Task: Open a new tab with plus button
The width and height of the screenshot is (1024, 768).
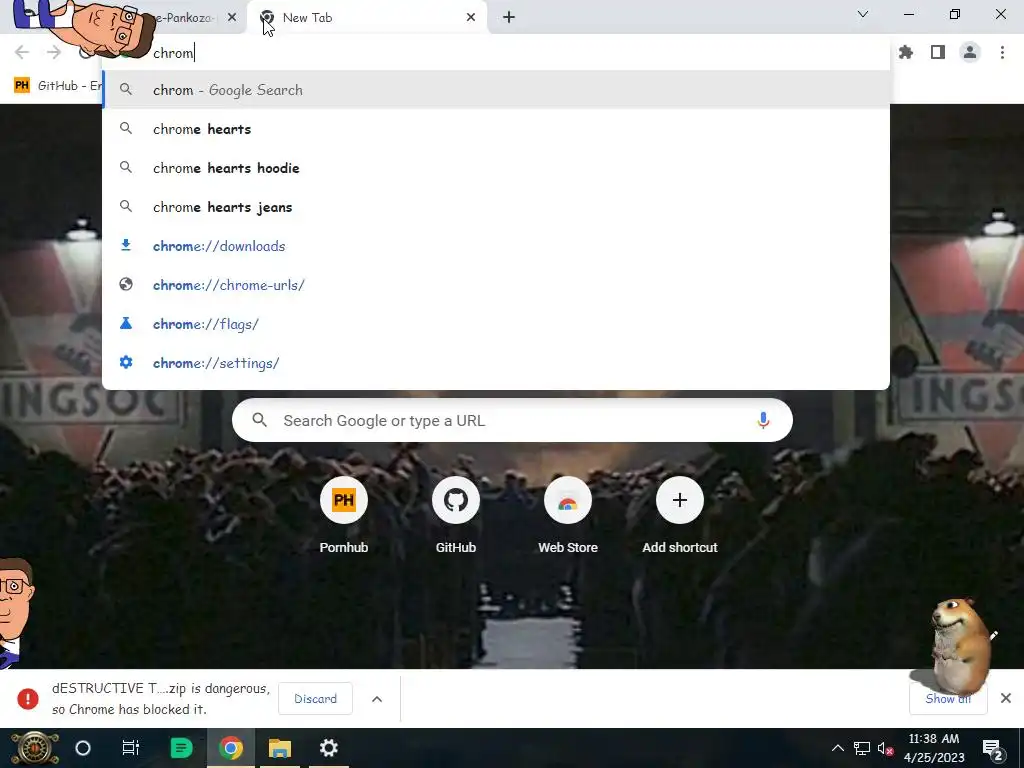Action: pyautogui.click(x=509, y=18)
